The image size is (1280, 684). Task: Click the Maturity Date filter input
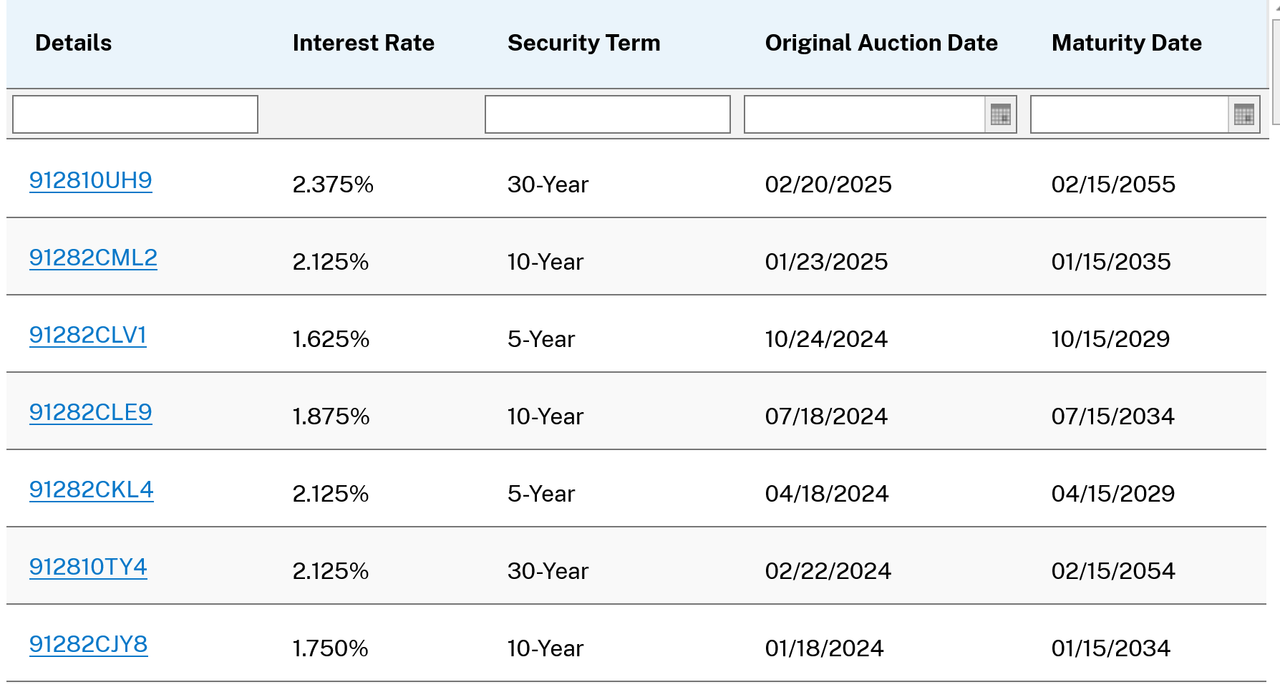tap(1130, 115)
